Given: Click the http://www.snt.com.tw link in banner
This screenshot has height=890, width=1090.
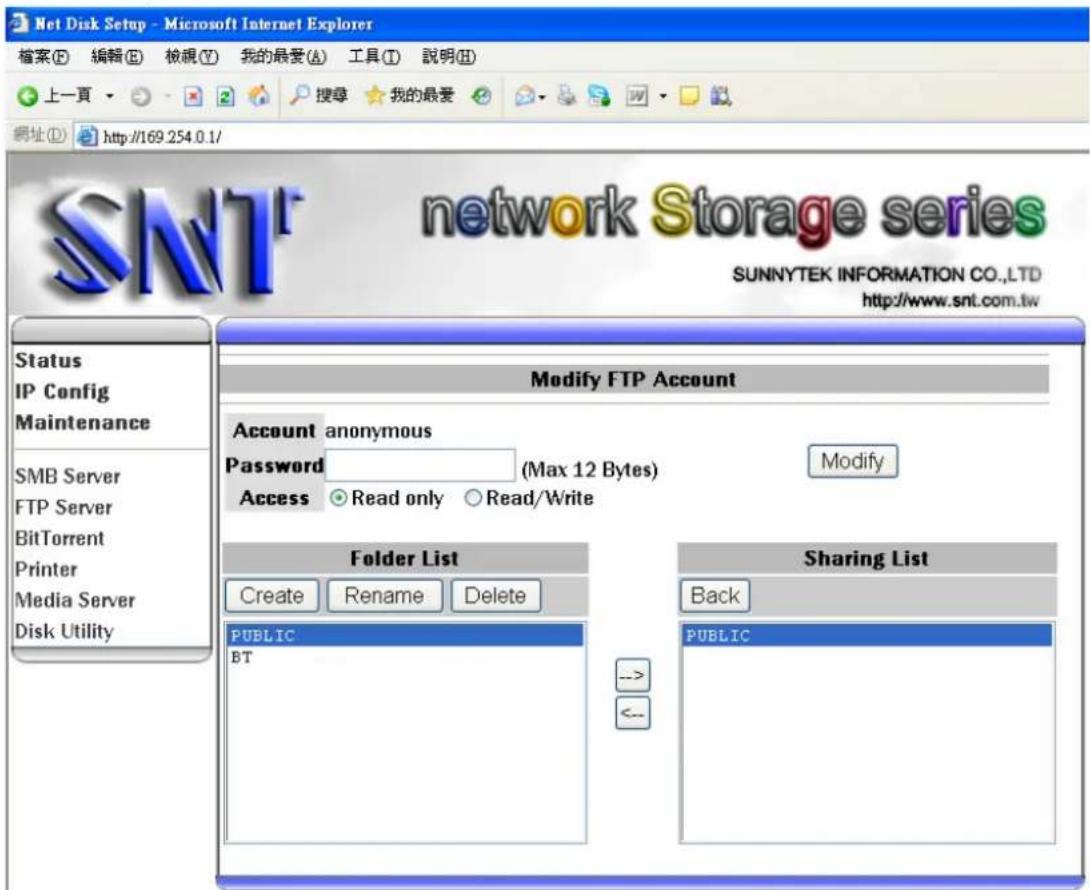Looking at the screenshot, I should point(950,300).
